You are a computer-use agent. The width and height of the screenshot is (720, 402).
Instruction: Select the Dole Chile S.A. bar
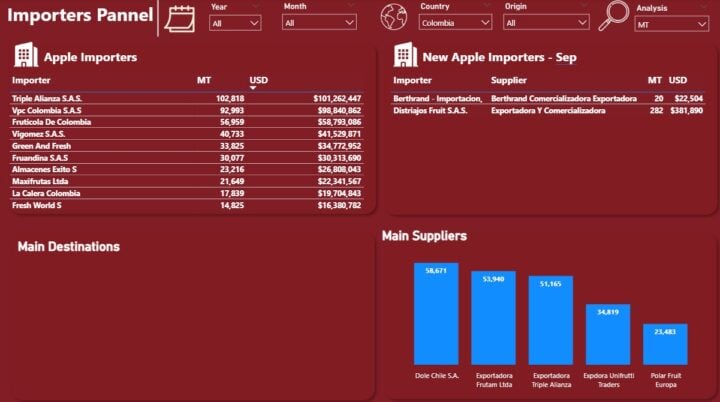[436, 314]
